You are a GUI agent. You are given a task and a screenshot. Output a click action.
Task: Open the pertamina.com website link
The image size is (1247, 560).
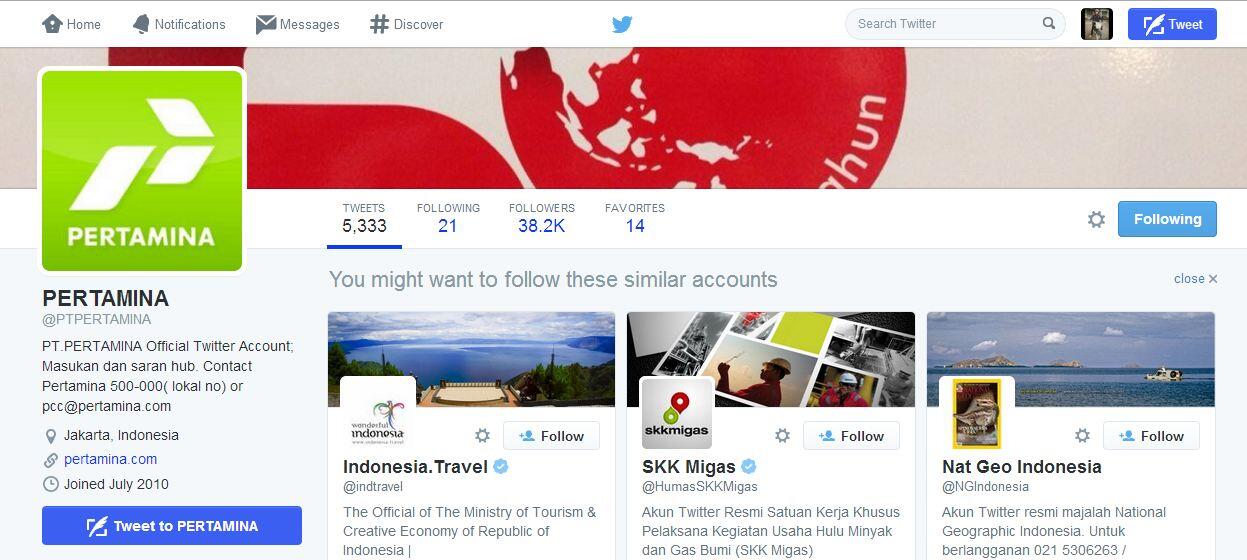111,459
